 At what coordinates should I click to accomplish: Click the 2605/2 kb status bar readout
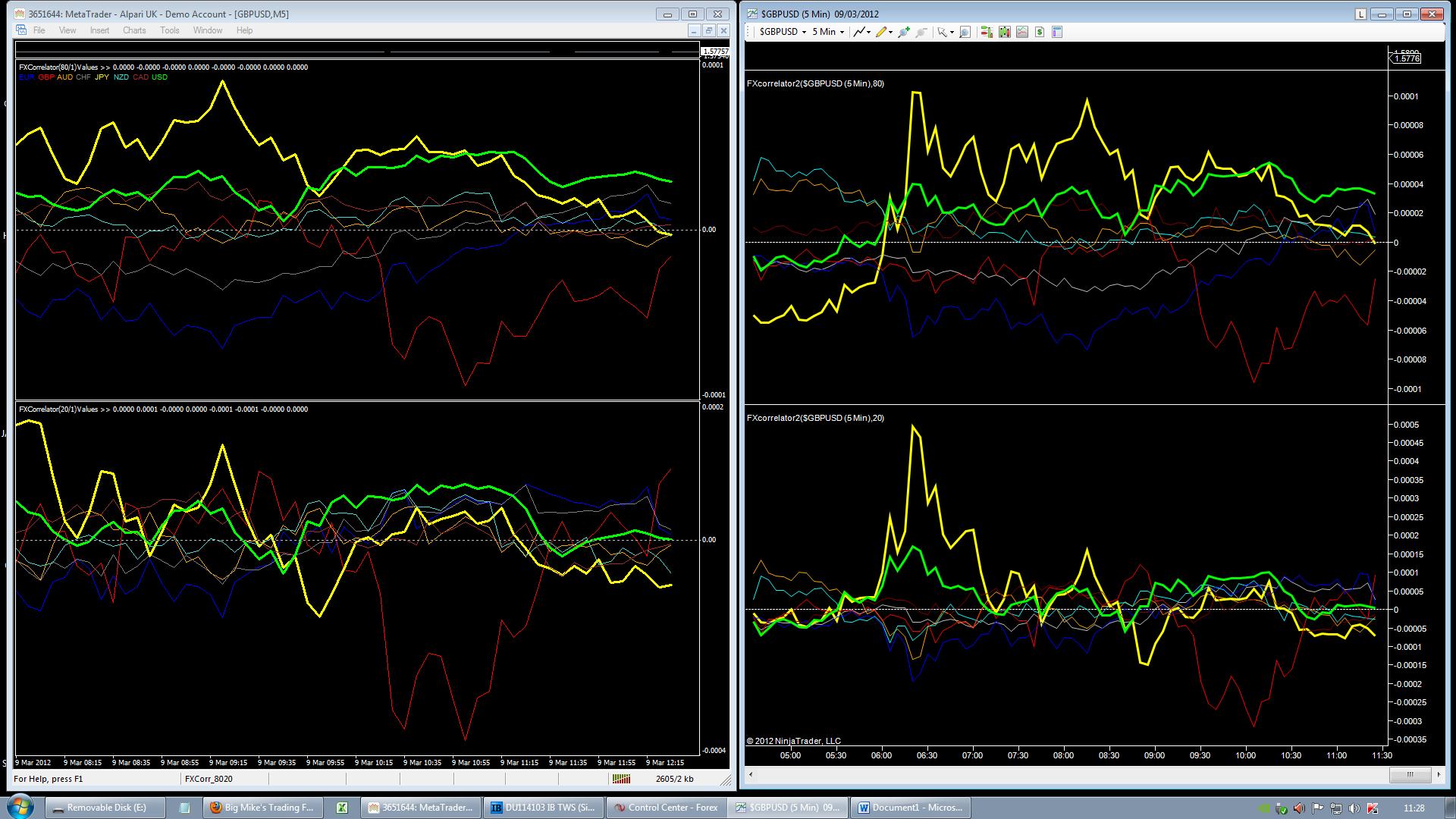pos(674,779)
